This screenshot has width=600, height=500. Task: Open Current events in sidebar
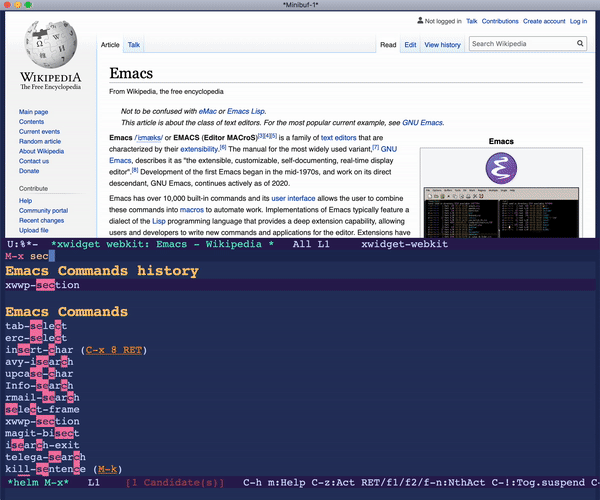39,132
